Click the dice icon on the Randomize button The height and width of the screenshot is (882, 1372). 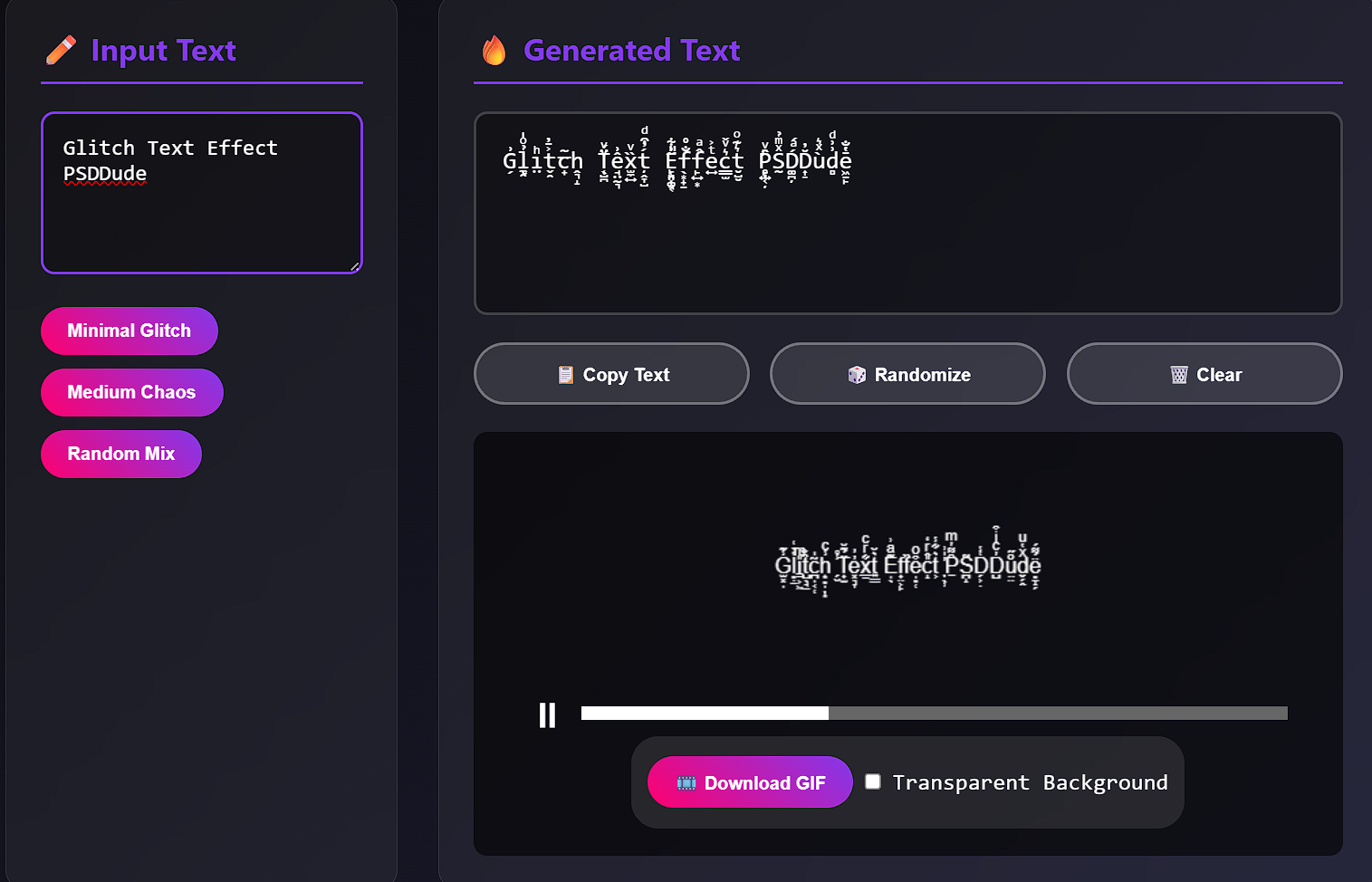pos(858,374)
